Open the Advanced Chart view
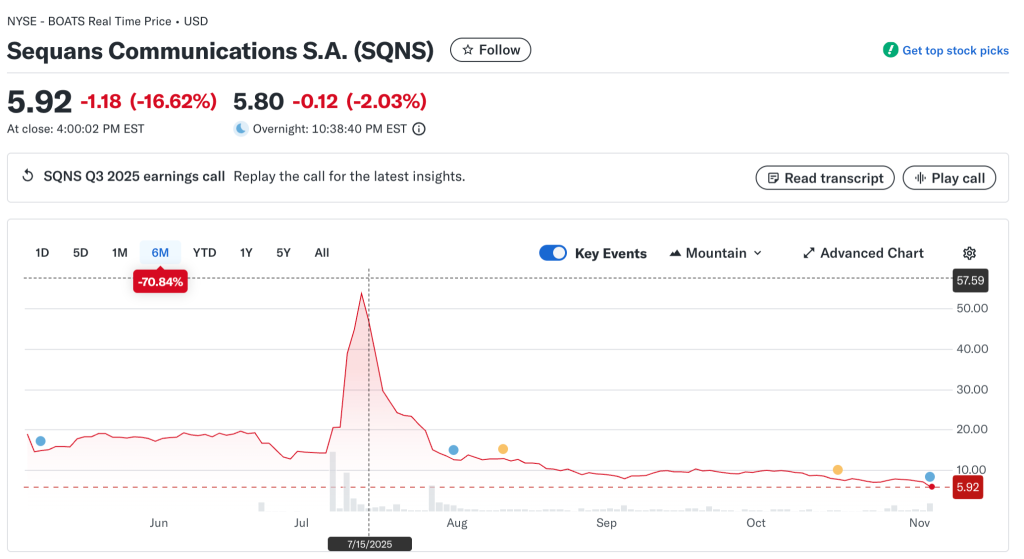This screenshot has width=1024, height=559. [x=863, y=254]
